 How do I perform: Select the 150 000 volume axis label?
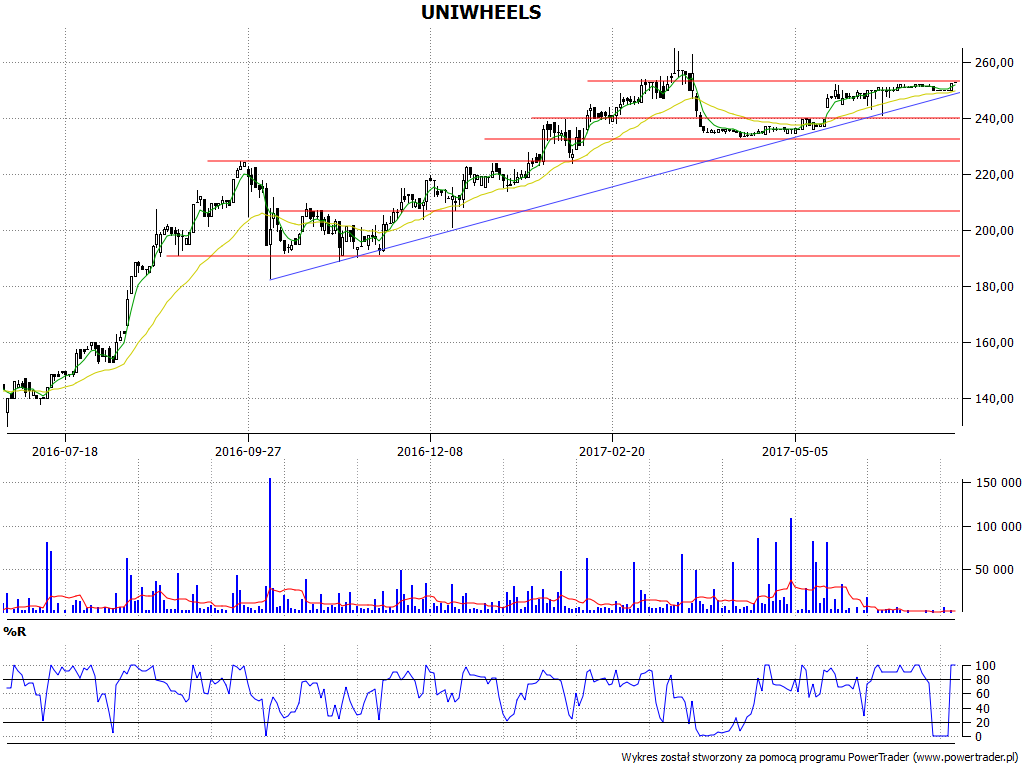pyautogui.click(x=998, y=483)
